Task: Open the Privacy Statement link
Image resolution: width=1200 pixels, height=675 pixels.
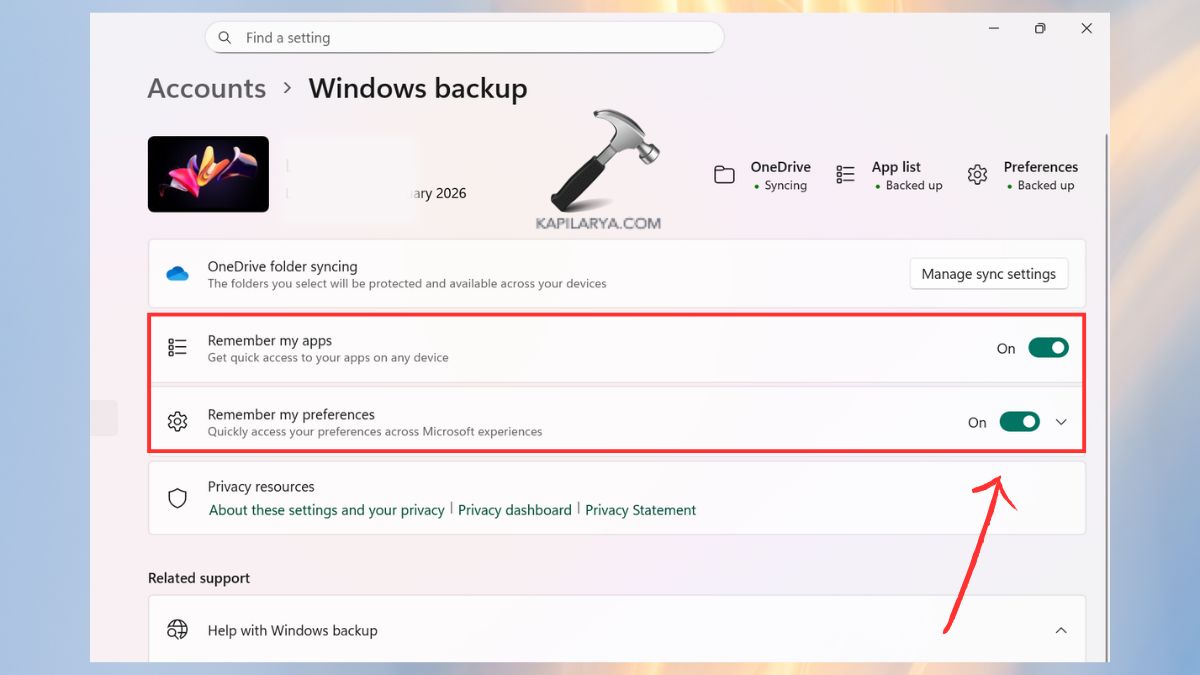Action: coord(640,510)
